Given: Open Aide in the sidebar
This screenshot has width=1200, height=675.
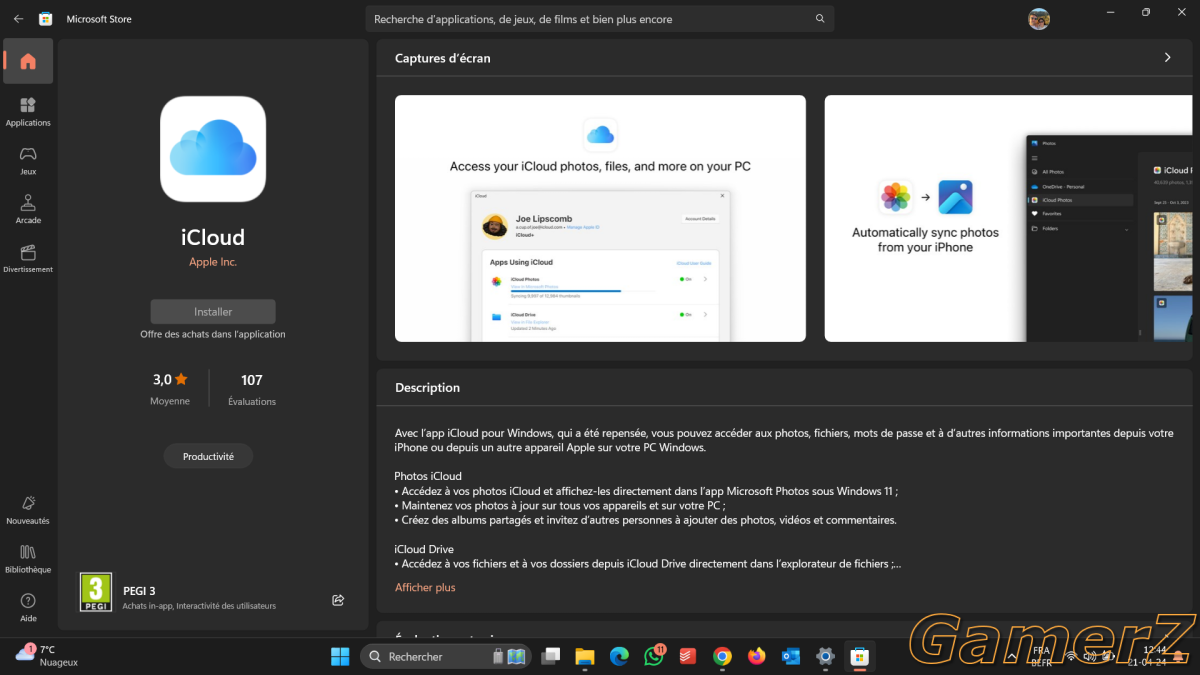Looking at the screenshot, I should coord(28,607).
